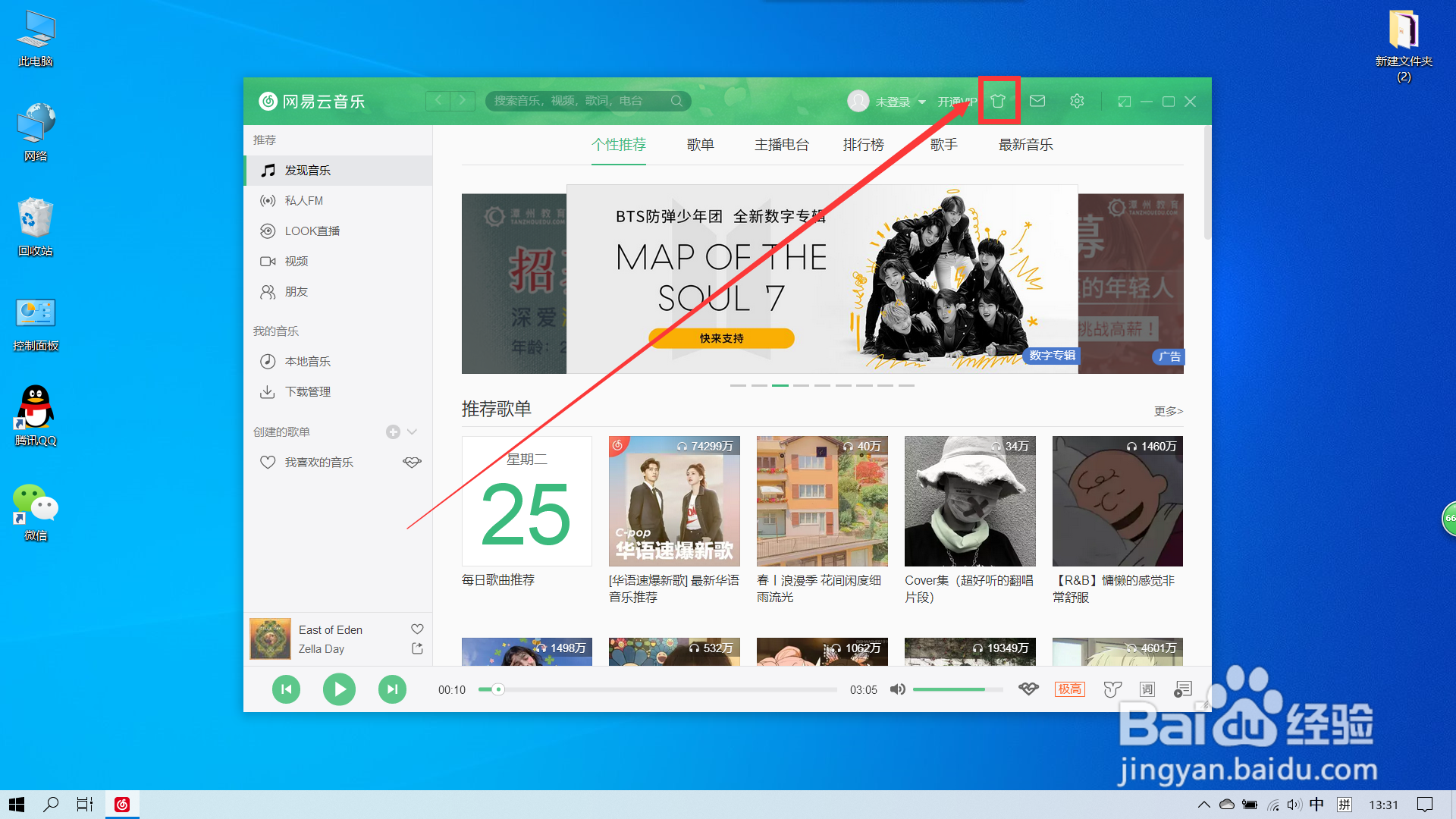The image size is (1456, 819).
Task: Open 朋友 in sidebar
Action: tap(338, 292)
